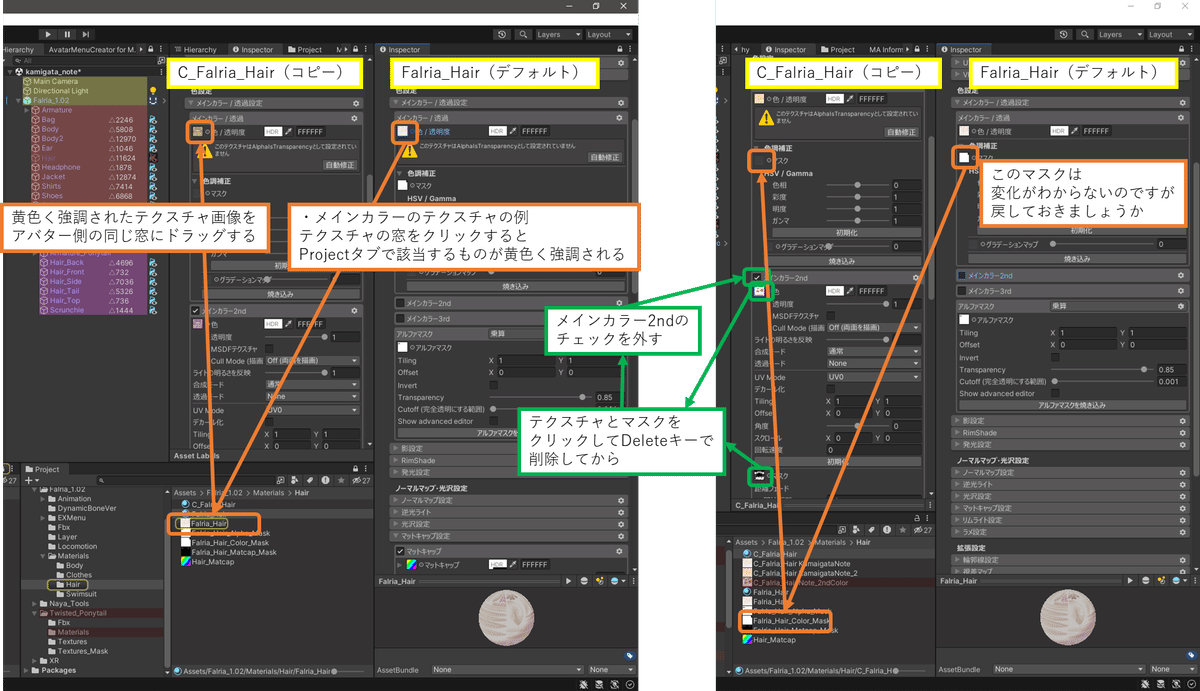This screenshot has width=1200, height=691.
Task: Click the search magnifier icon in the left screenshot toolbar
Action: pyautogui.click(x=524, y=34)
